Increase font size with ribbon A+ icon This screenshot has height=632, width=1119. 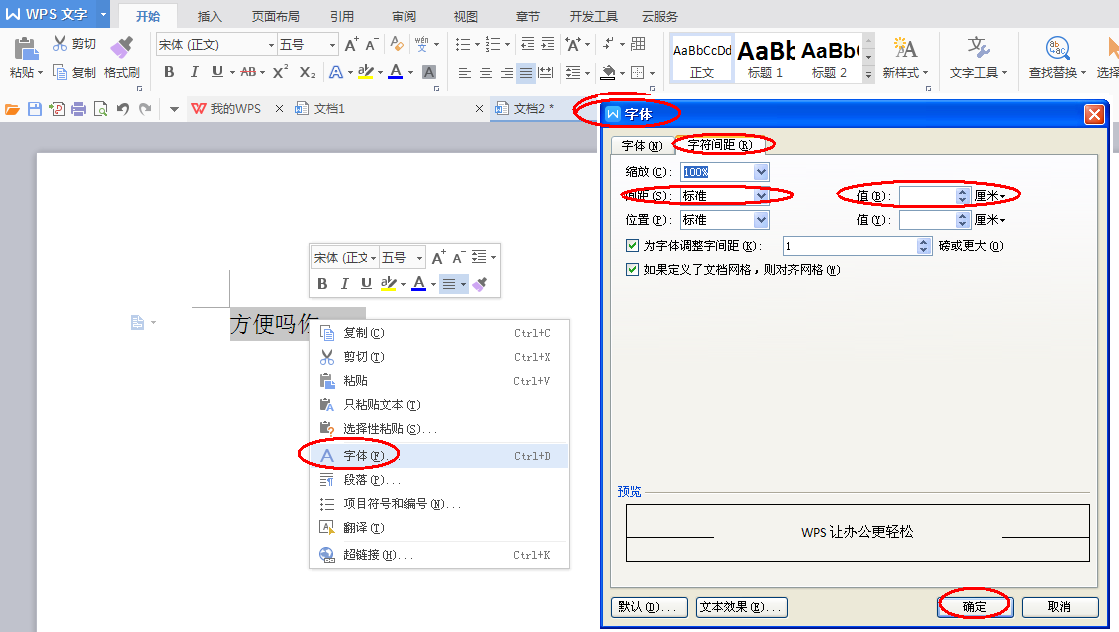tap(351, 44)
